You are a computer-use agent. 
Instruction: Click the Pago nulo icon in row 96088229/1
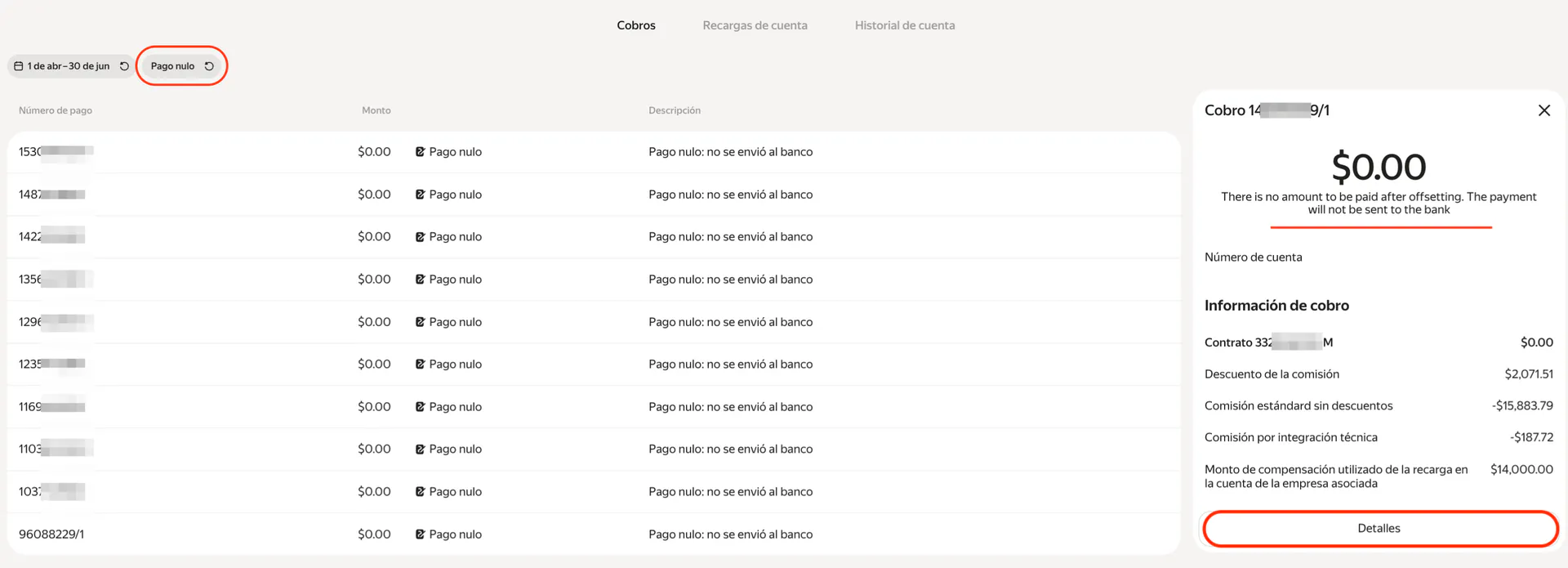tap(420, 534)
